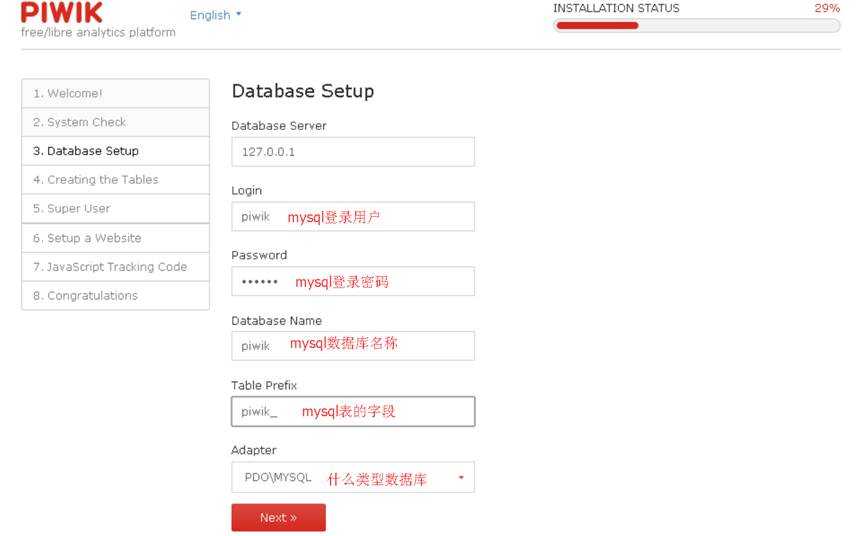Focus the Password input field
The width and height of the screenshot is (864, 536).
(x=353, y=281)
